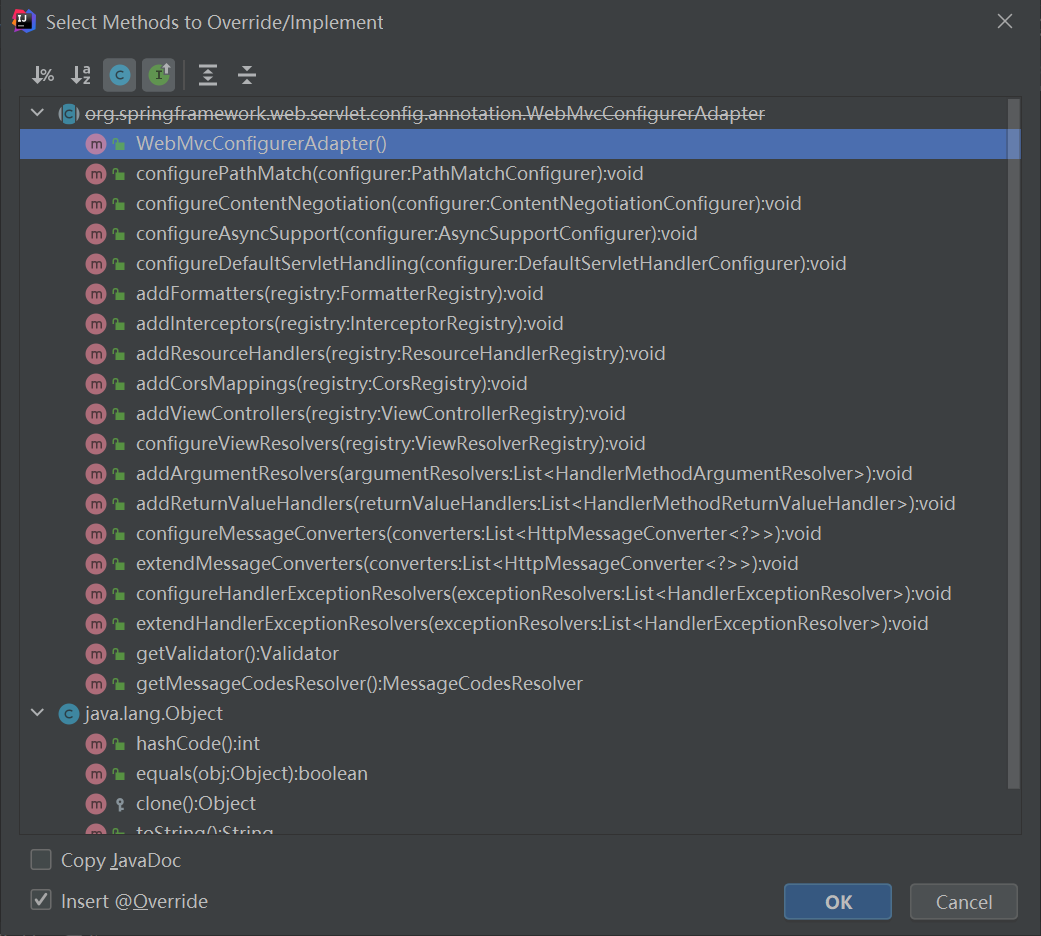Click class icon beside org.springframework WebMvcConfigurerAdapter
1041x936 pixels.
click(x=68, y=114)
